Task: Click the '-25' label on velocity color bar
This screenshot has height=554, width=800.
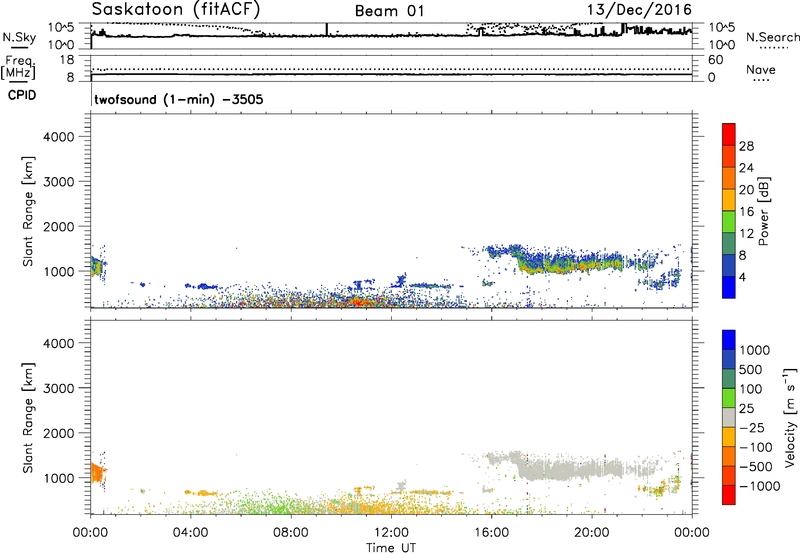Action: point(753,428)
